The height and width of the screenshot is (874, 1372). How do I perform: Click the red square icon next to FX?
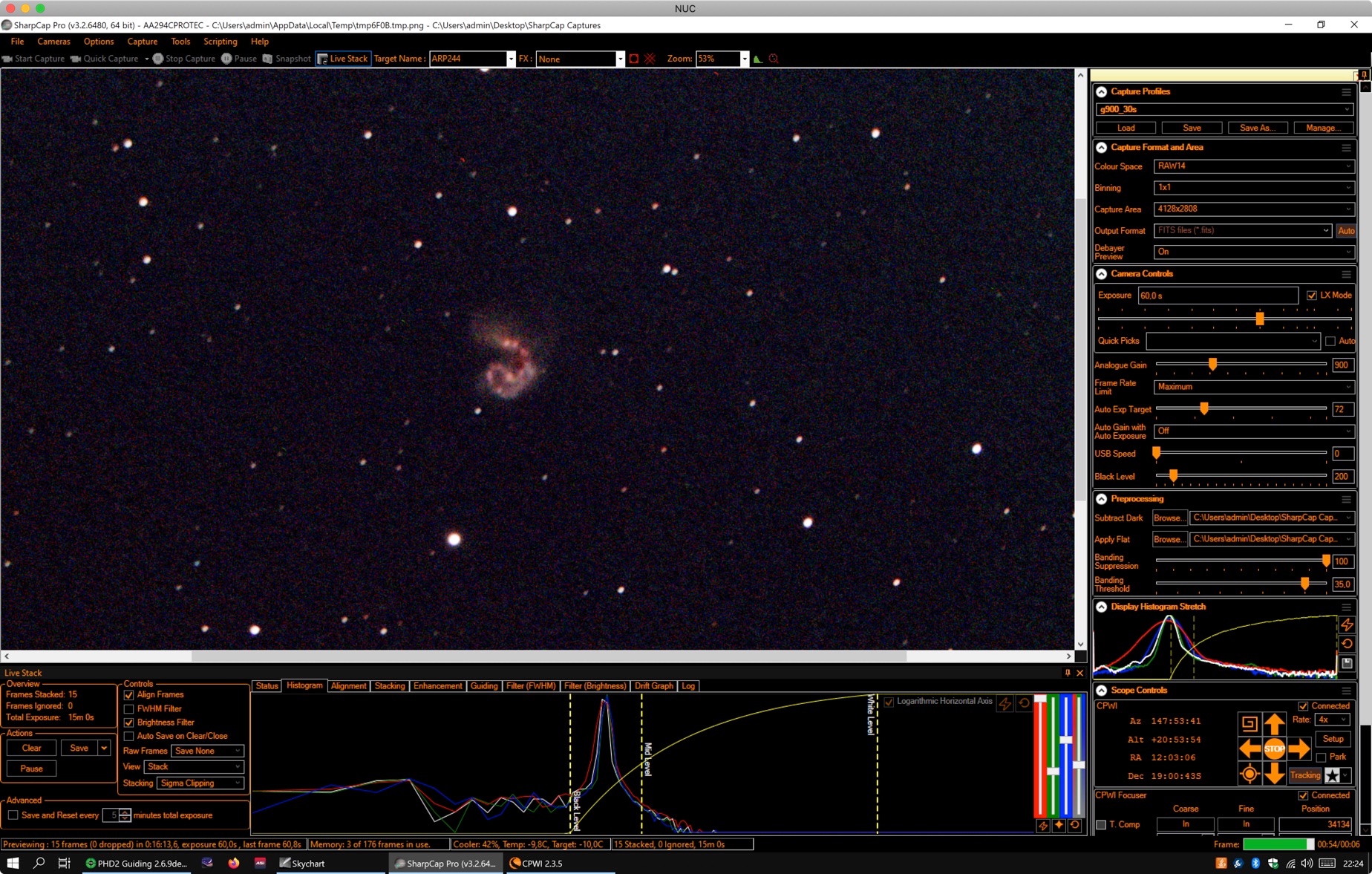pyautogui.click(x=634, y=59)
